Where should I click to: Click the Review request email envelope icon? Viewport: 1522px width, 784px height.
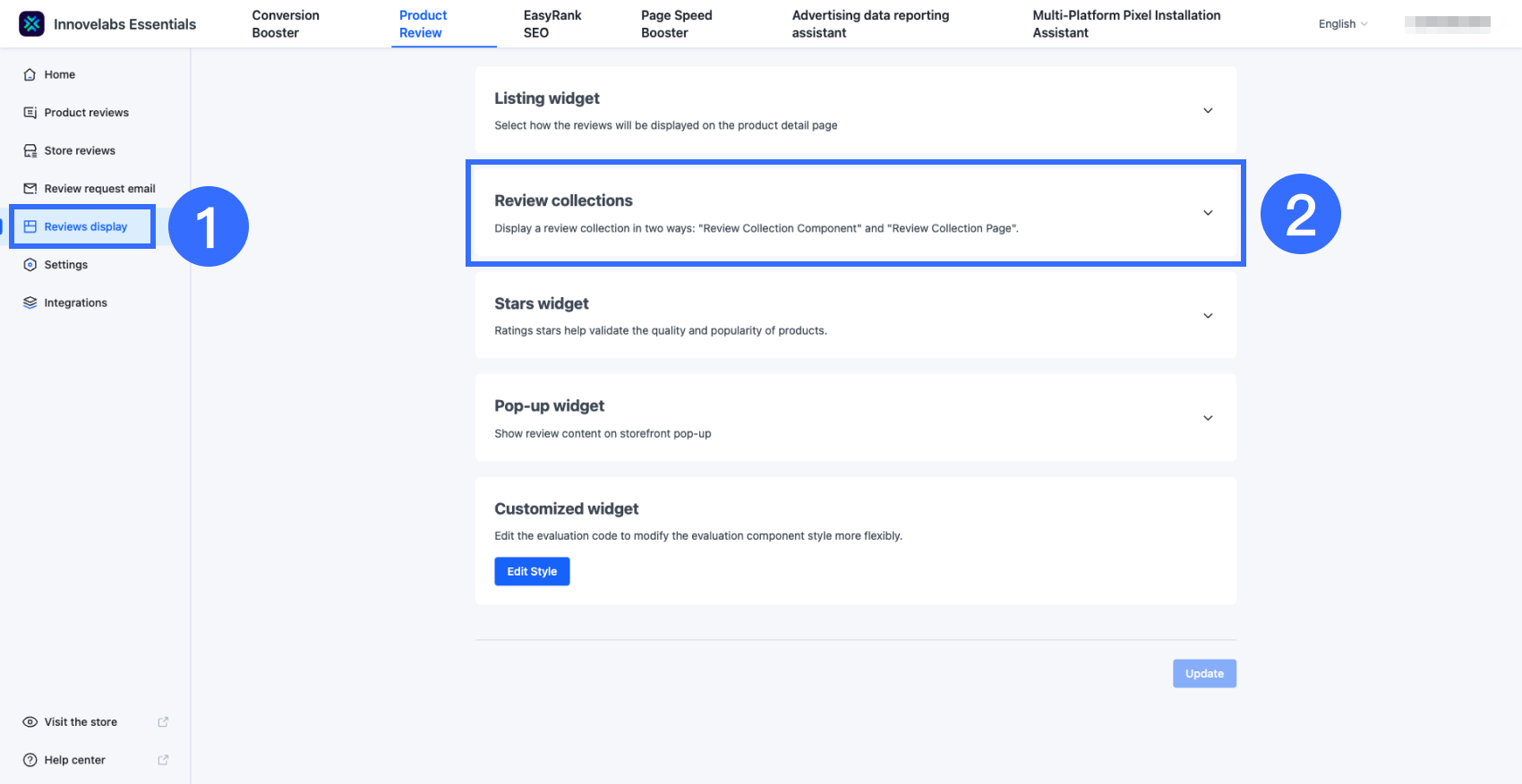(x=30, y=189)
